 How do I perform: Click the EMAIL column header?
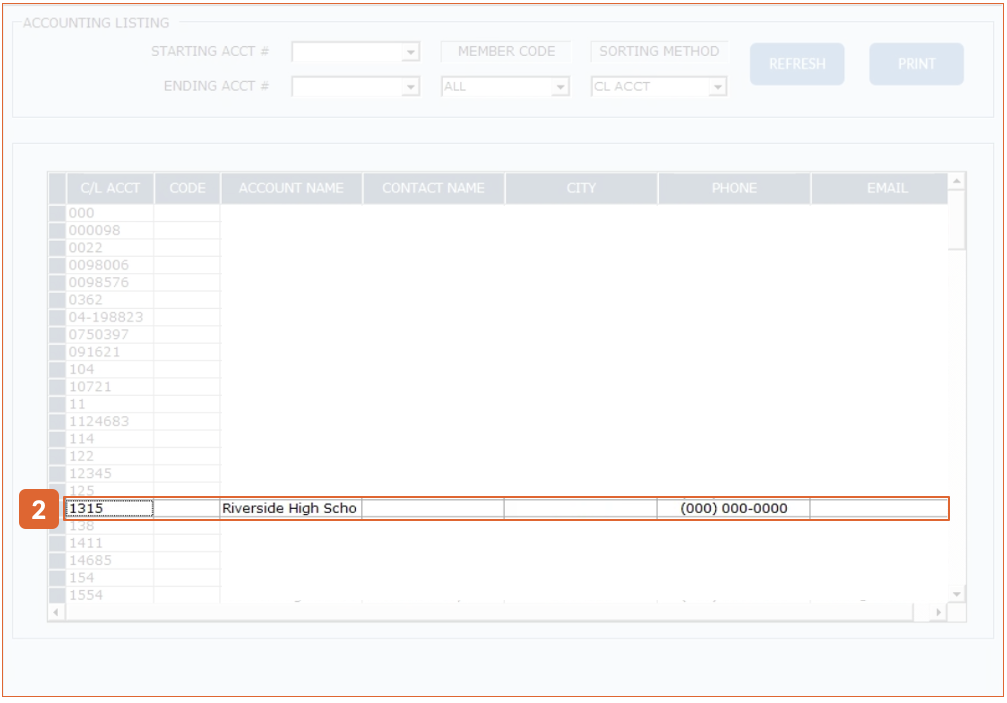pyautogui.click(x=879, y=188)
